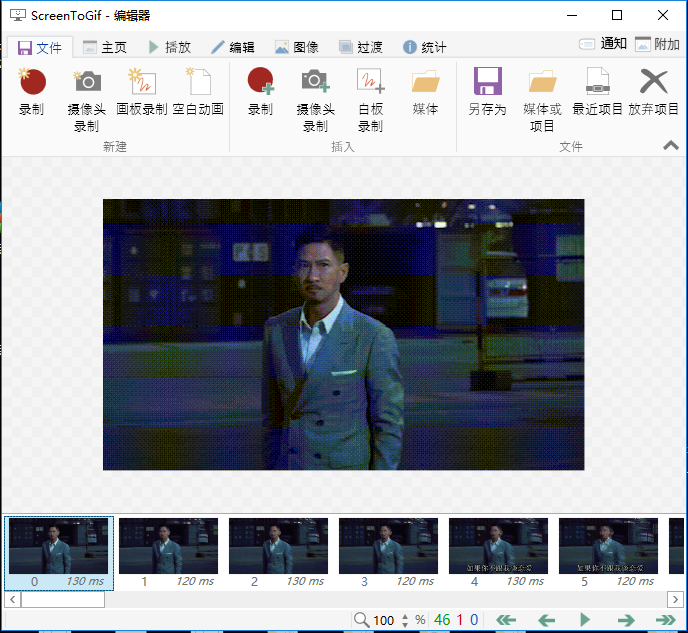Decrease zoom with the down stepper arrow
The width and height of the screenshot is (688, 633).
click(405, 624)
